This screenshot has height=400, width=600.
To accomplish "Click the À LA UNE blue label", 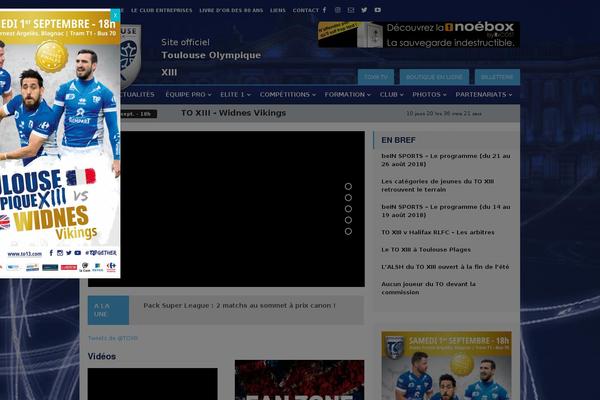I will point(108,310).
